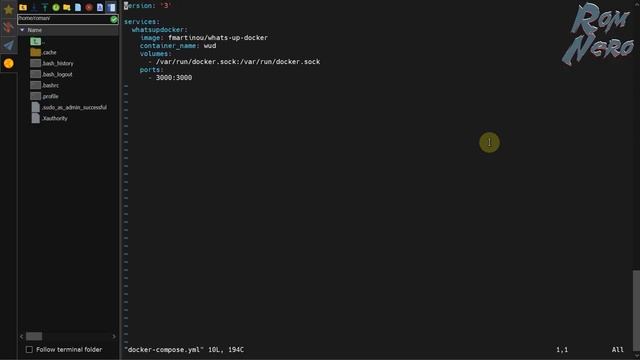Click the download selected files toolbar icon
This screenshot has height=360, width=640.
[34, 7]
